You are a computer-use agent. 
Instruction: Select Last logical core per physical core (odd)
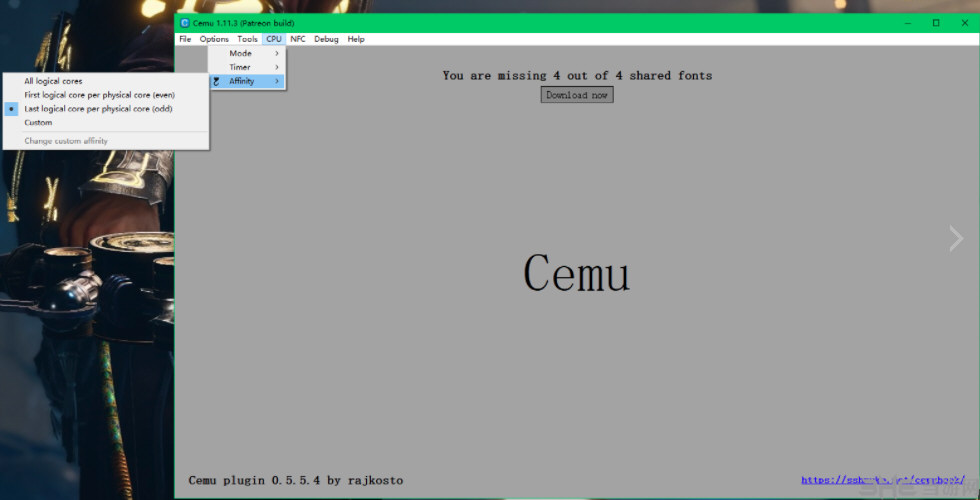[x=106, y=109]
